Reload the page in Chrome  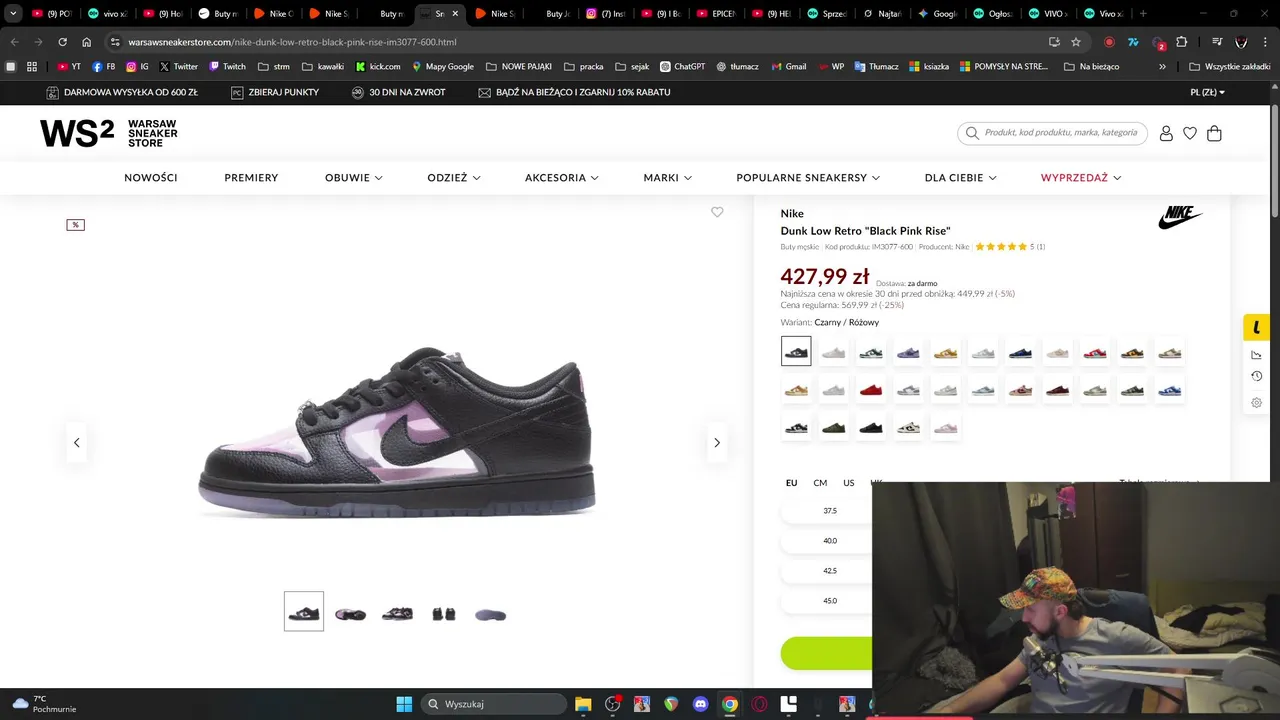pos(62,42)
